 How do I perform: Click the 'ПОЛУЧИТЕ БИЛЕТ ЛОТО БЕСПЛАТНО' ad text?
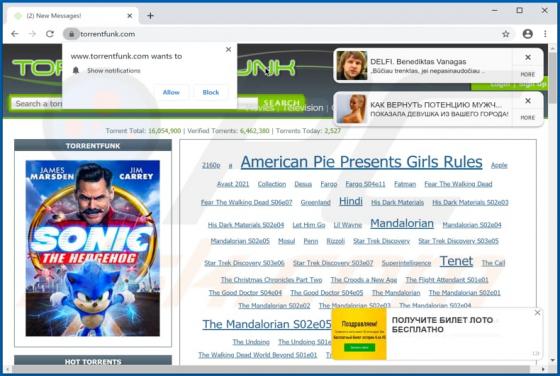(442, 325)
